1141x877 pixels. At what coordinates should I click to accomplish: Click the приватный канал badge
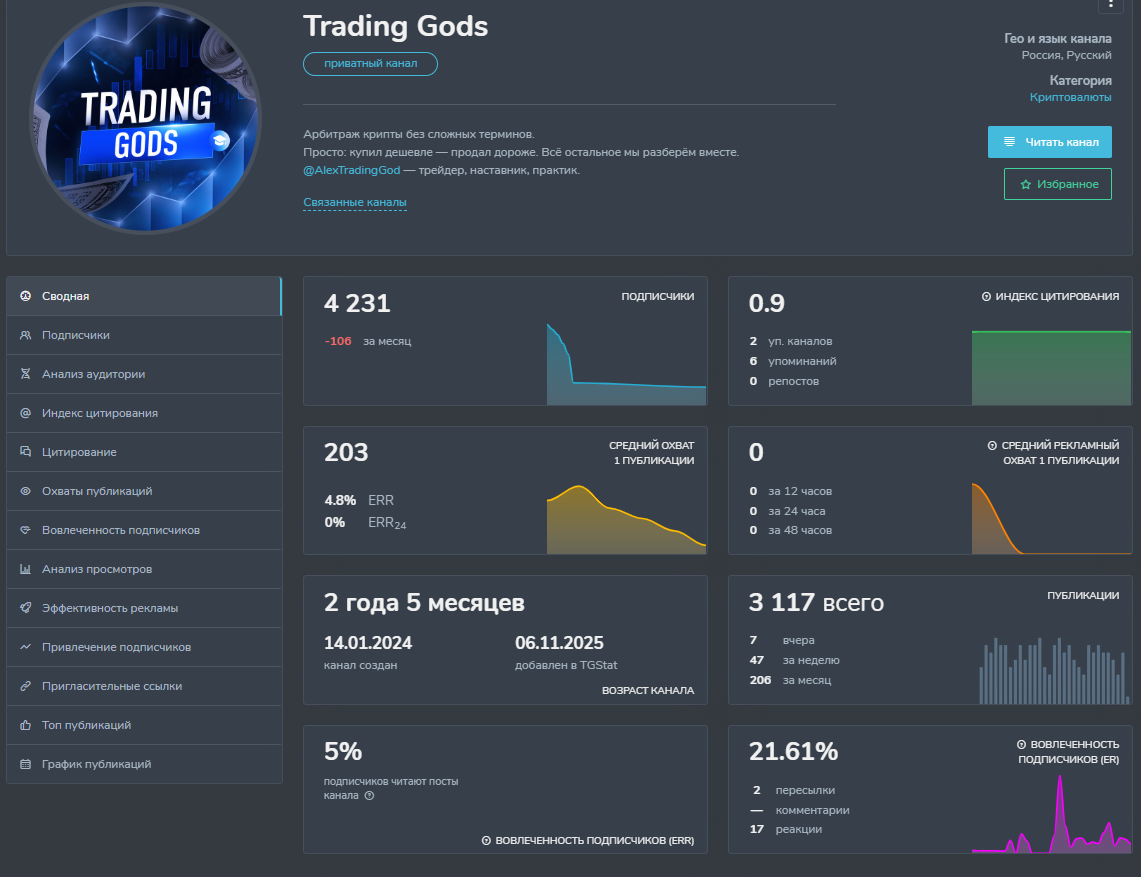[x=370, y=64]
